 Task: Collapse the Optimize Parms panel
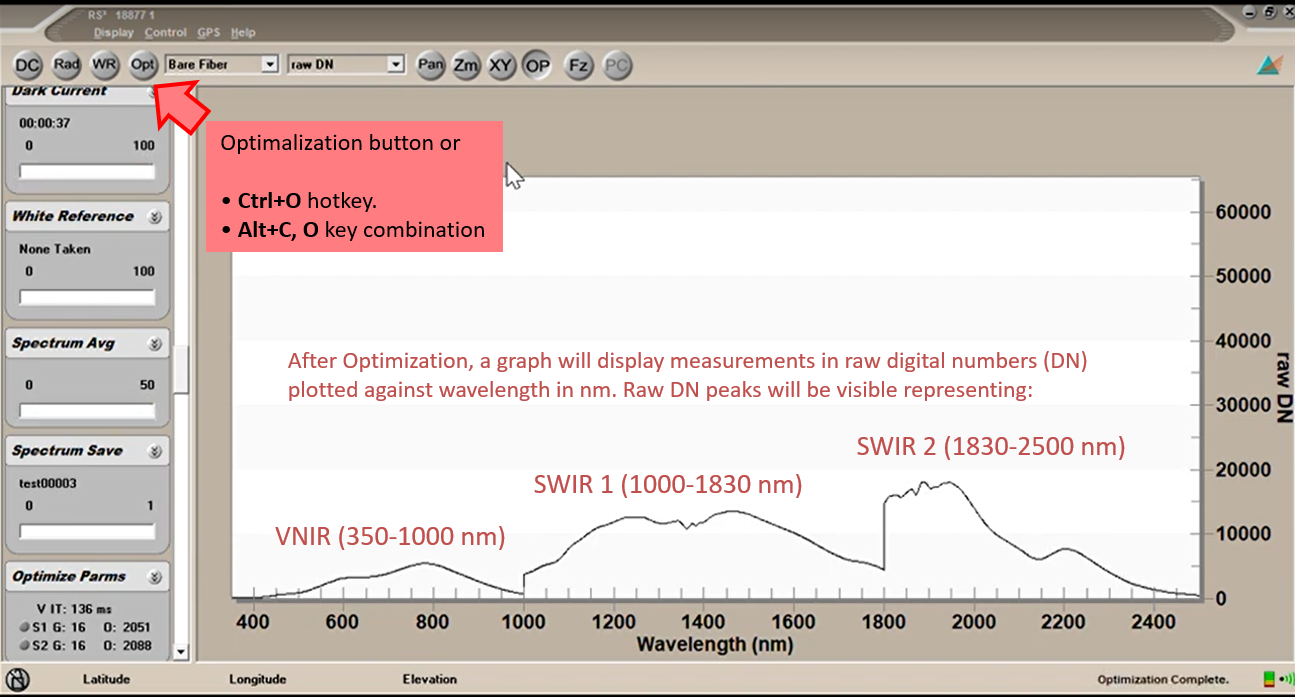pos(155,577)
